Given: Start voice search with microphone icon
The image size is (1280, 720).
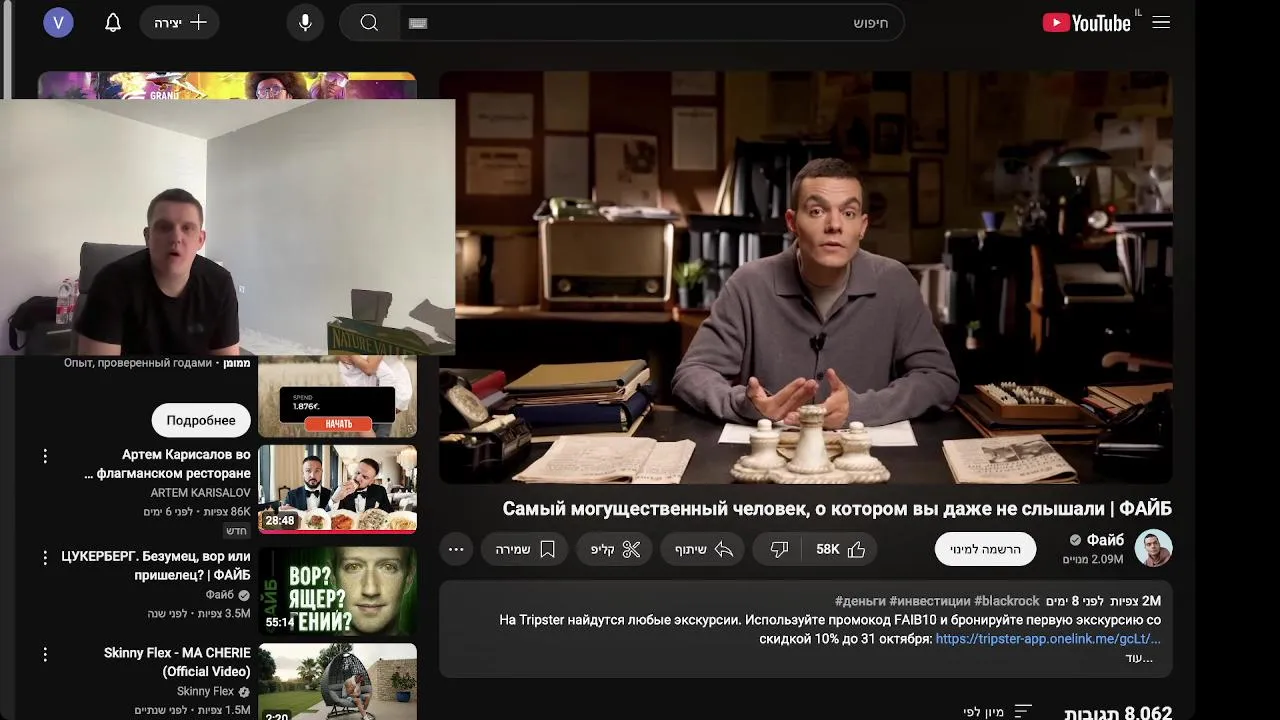Looking at the screenshot, I should 305,22.
